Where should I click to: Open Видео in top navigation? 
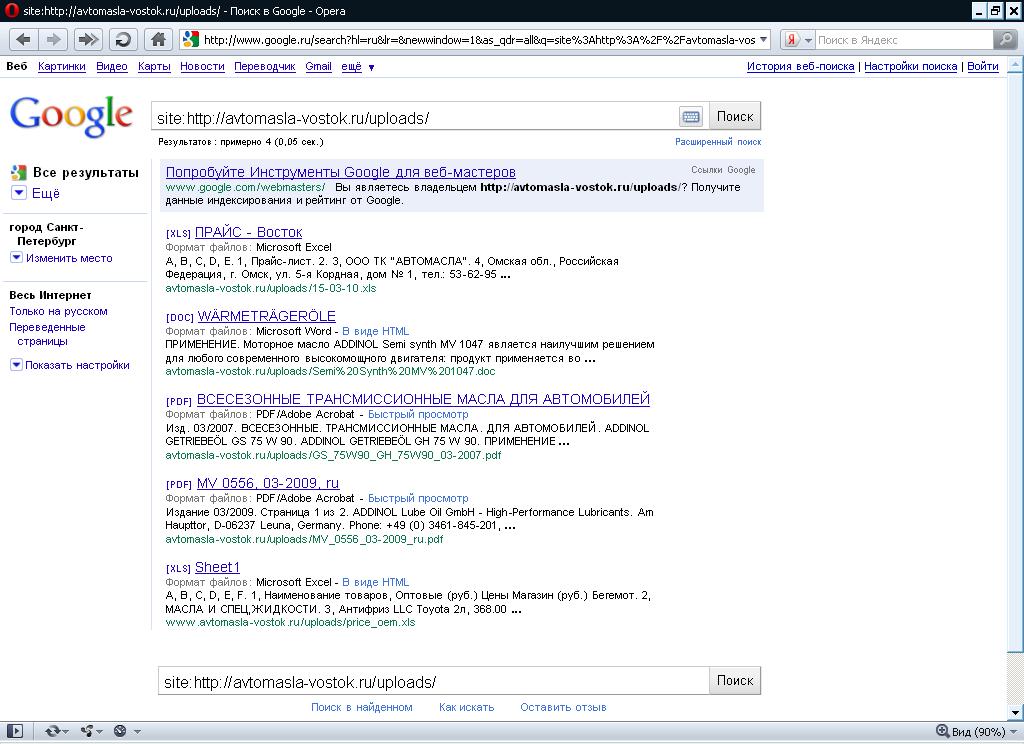[112, 67]
